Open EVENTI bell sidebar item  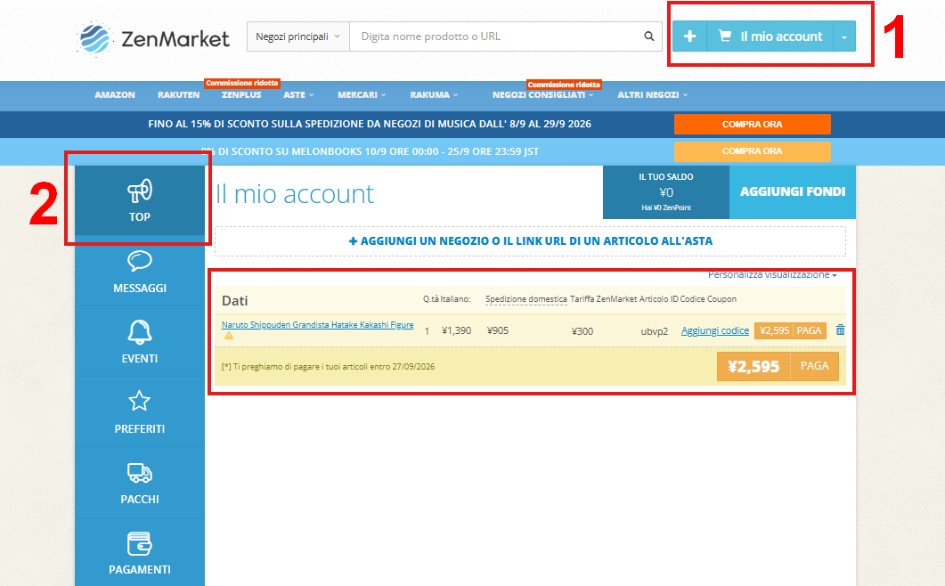pos(140,341)
